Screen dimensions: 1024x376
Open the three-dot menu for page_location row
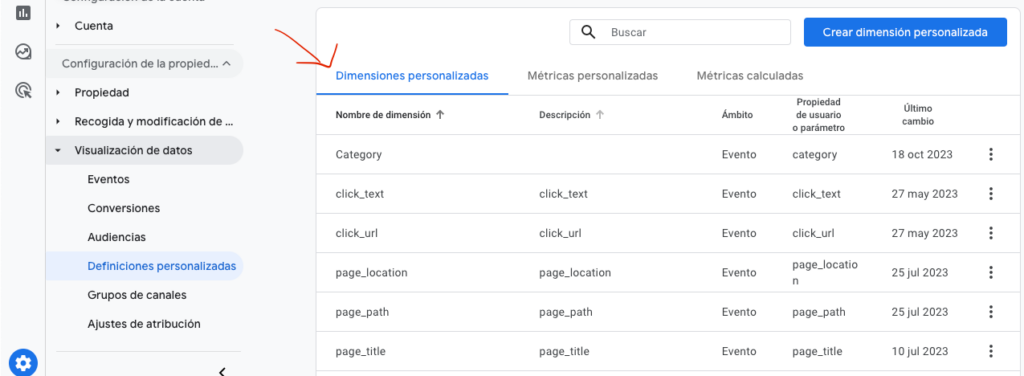click(991, 272)
